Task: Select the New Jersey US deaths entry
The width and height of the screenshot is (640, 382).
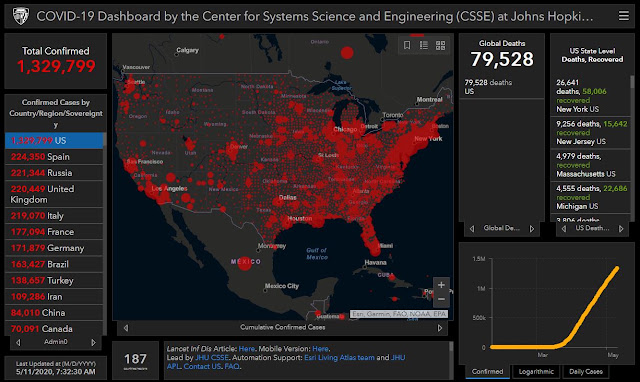Action: point(591,133)
